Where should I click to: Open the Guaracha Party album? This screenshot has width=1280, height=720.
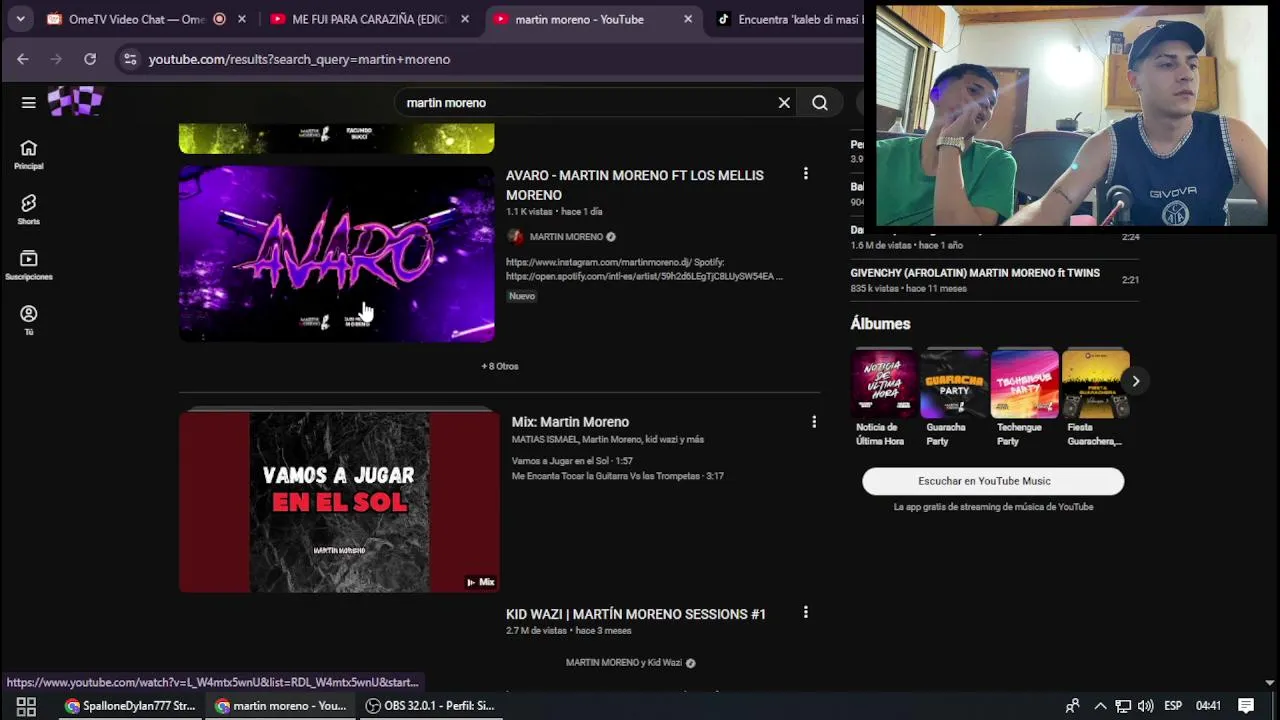[x=954, y=398]
